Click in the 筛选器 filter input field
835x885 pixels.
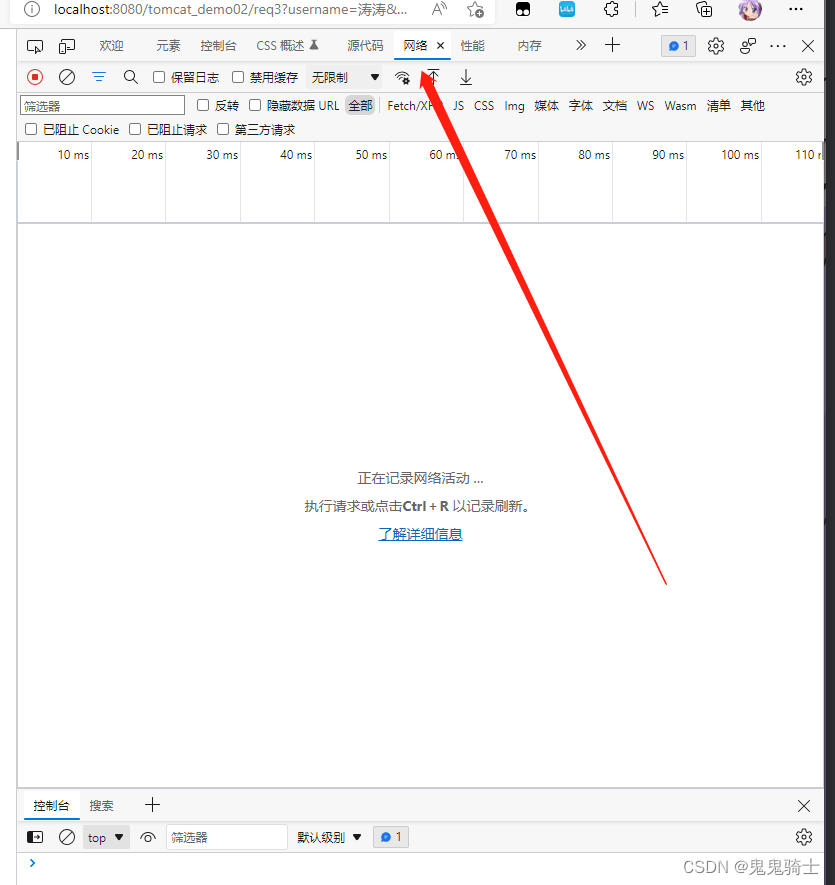point(100,105)
